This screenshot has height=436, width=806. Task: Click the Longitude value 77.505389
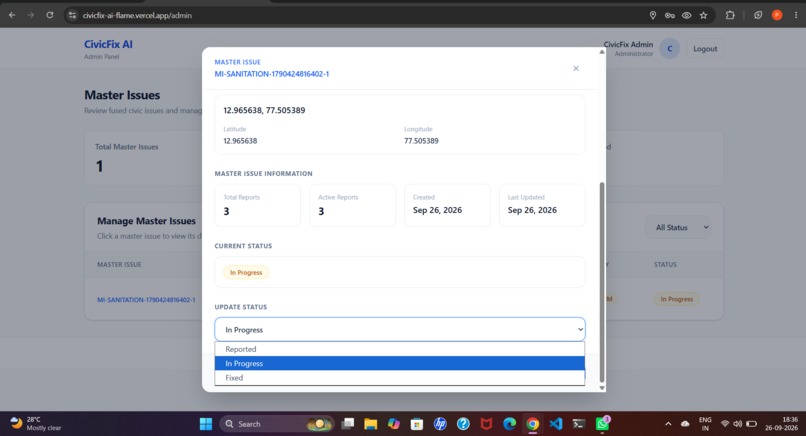click(x=421, y=141)
